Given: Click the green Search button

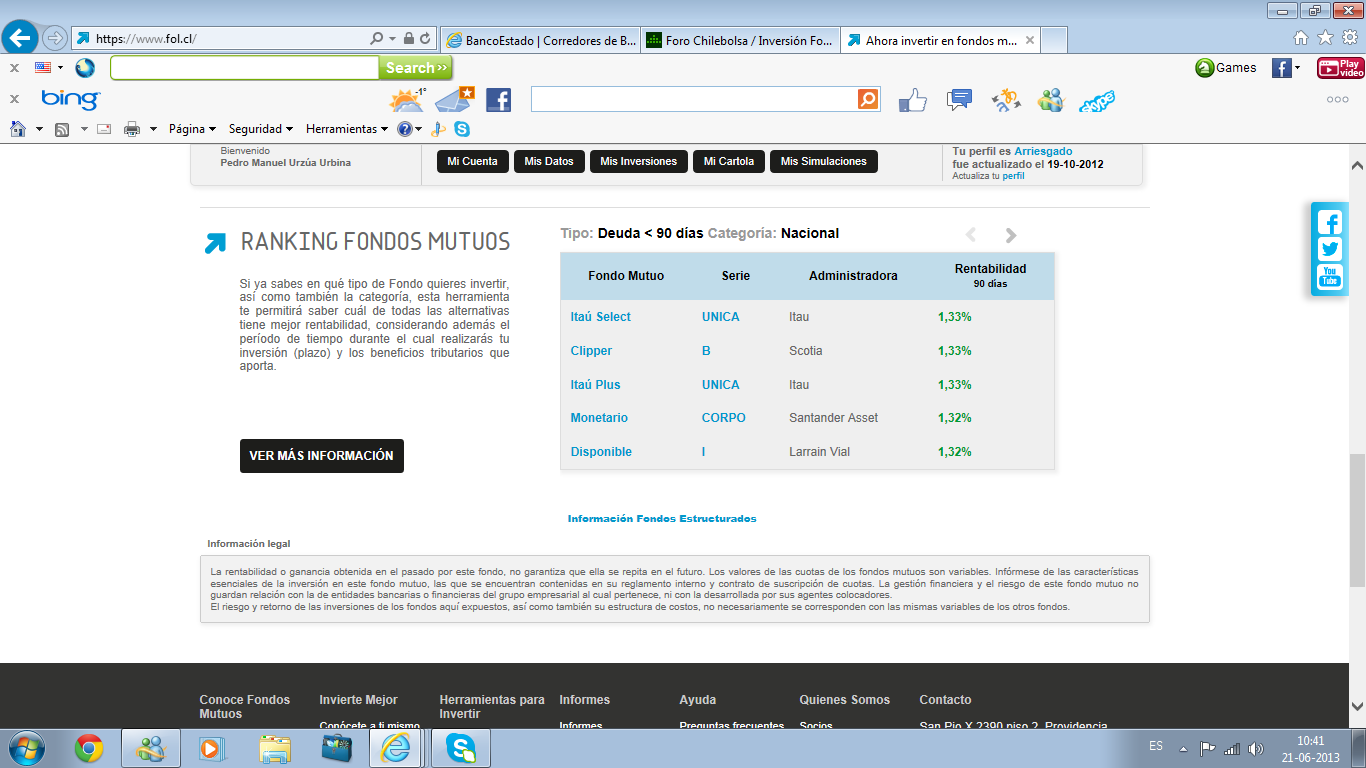Looking at the screenshot, I should click(416, 68).
